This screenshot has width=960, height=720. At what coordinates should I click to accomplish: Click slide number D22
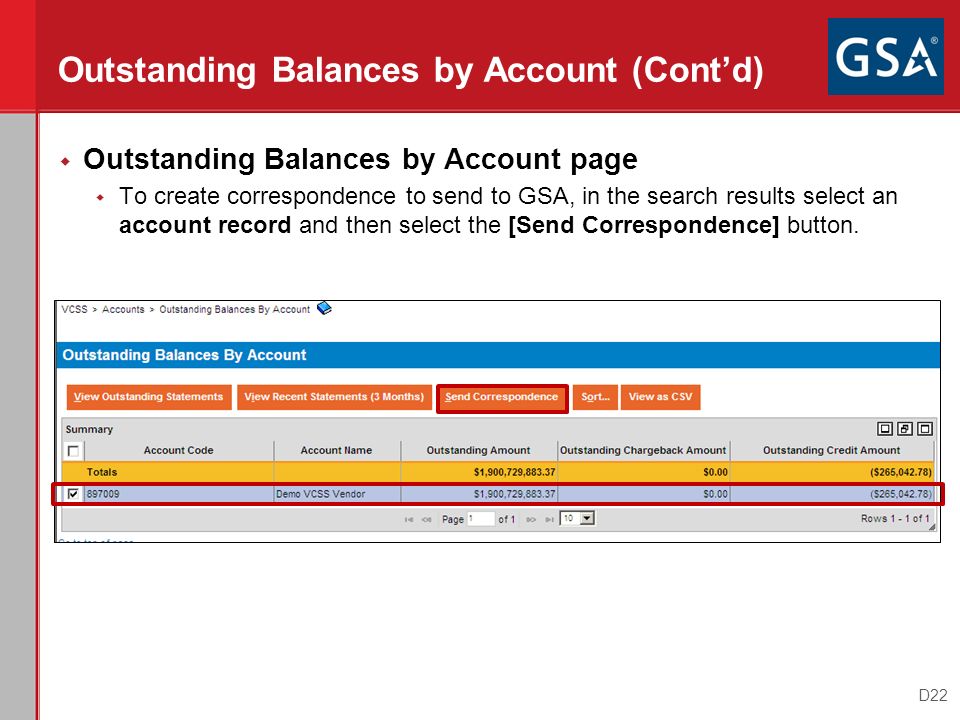[932, 695]
